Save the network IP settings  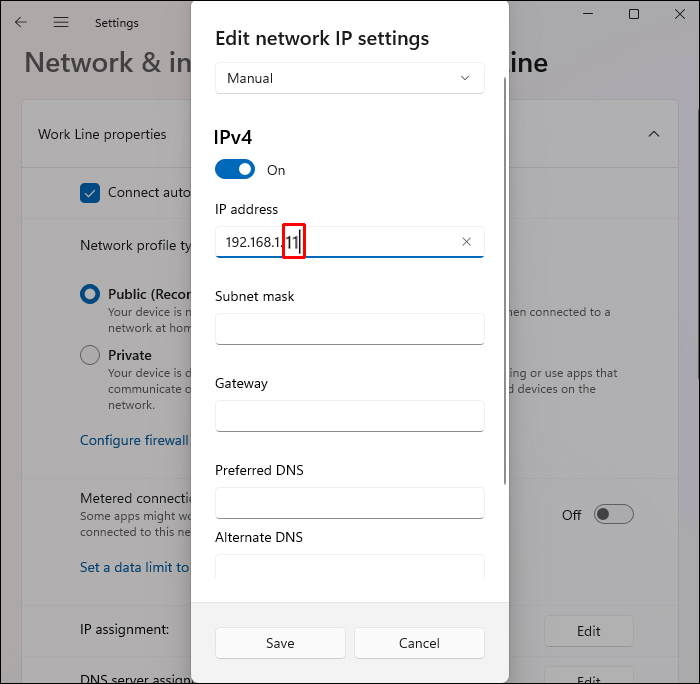(280, 643)
